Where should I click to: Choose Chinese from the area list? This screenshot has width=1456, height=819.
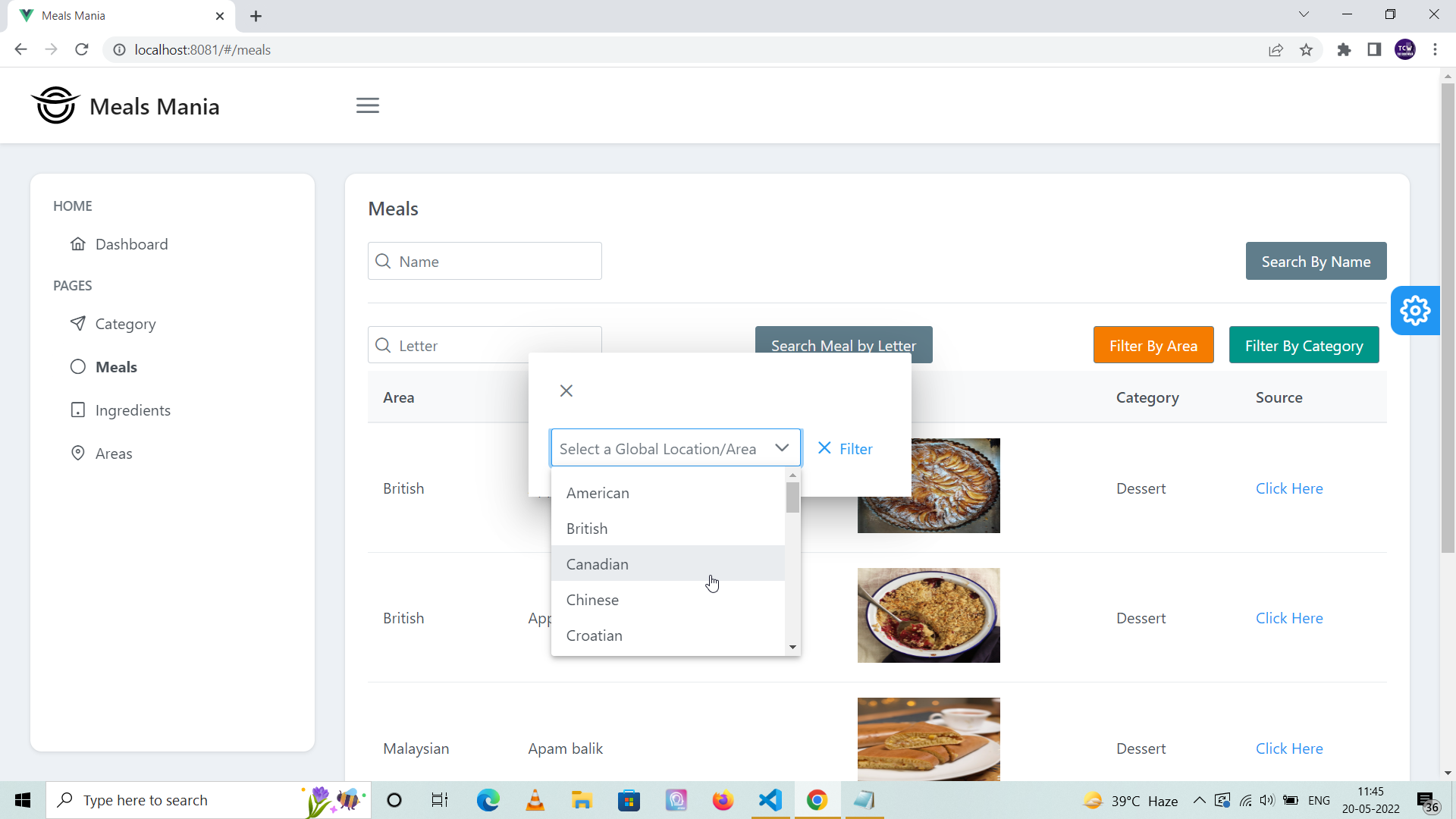pyautogui.click(x=668, y=600)
